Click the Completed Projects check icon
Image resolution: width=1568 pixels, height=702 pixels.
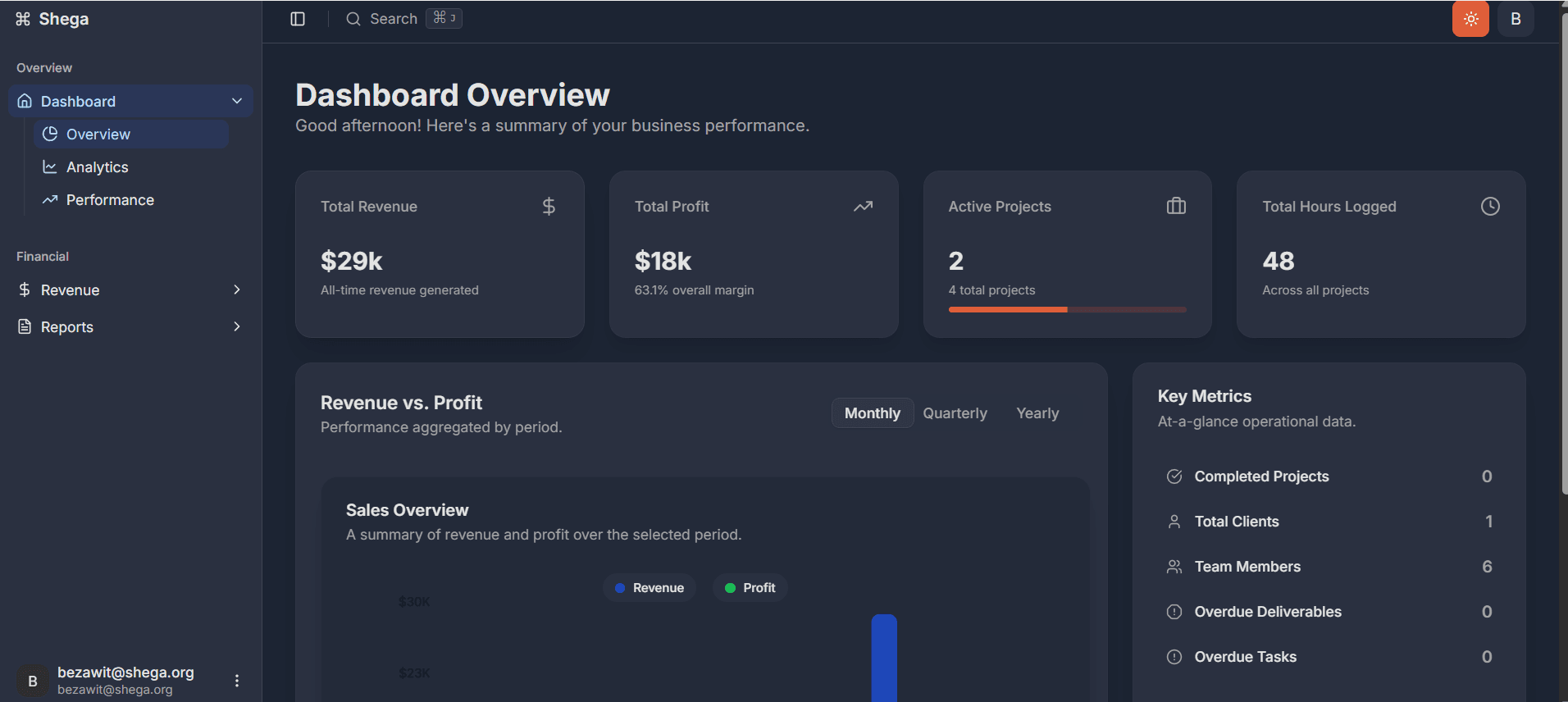(1174, 476)
